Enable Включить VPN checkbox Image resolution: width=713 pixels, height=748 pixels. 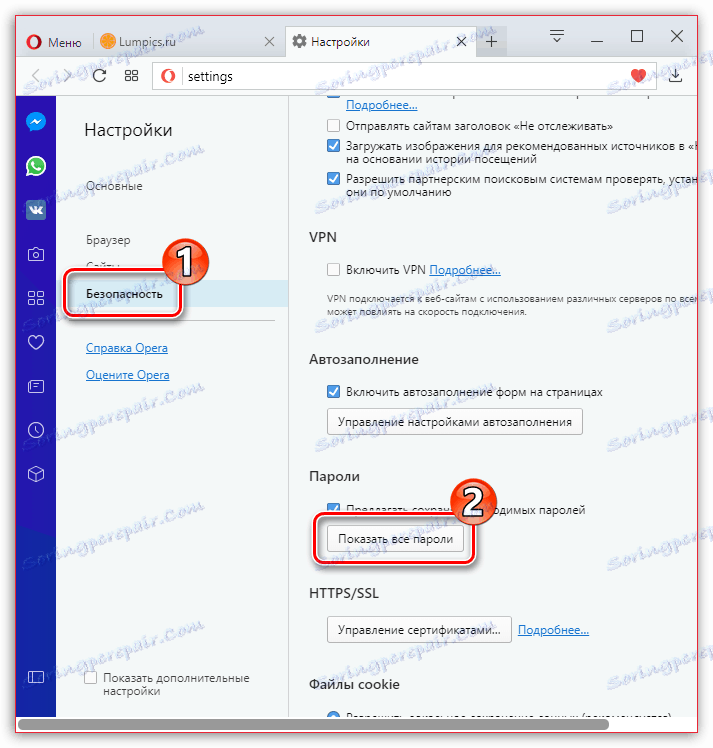(333, 270)
